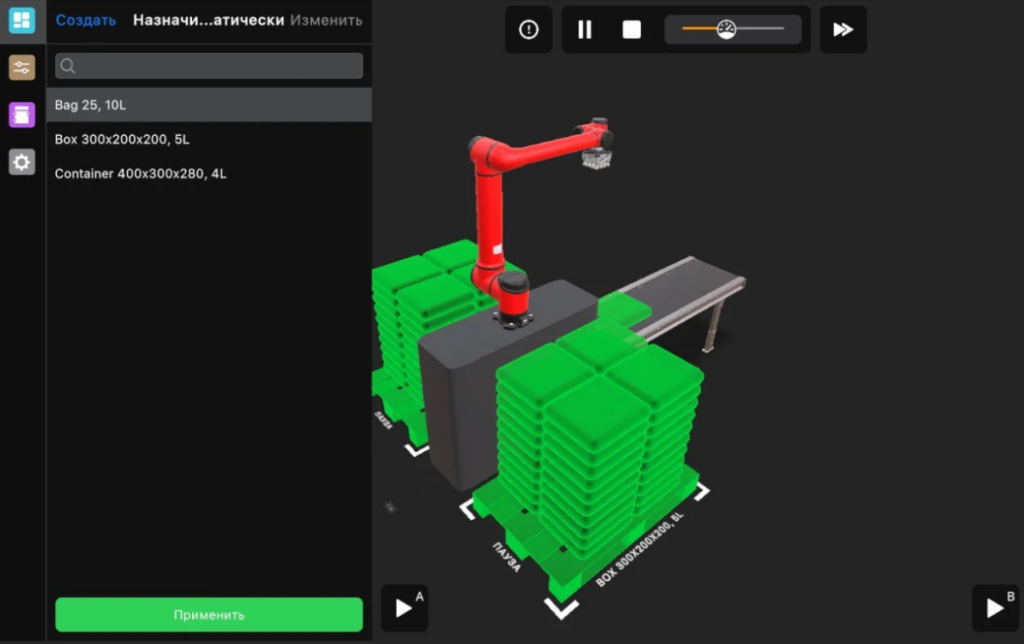The image size is (1024, 644).
Task: Select the Назначи...атически tab
Action: pyautogui.click(x=208, y=20)
